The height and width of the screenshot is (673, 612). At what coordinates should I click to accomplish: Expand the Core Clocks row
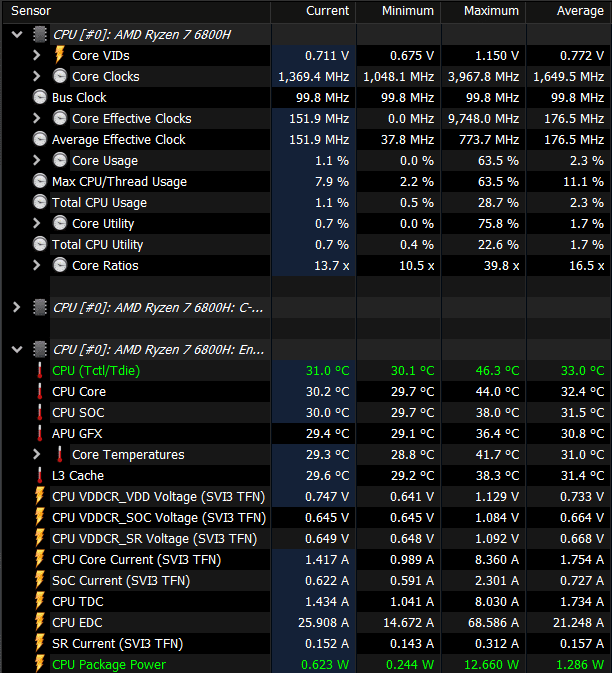[x=37, y=76]
